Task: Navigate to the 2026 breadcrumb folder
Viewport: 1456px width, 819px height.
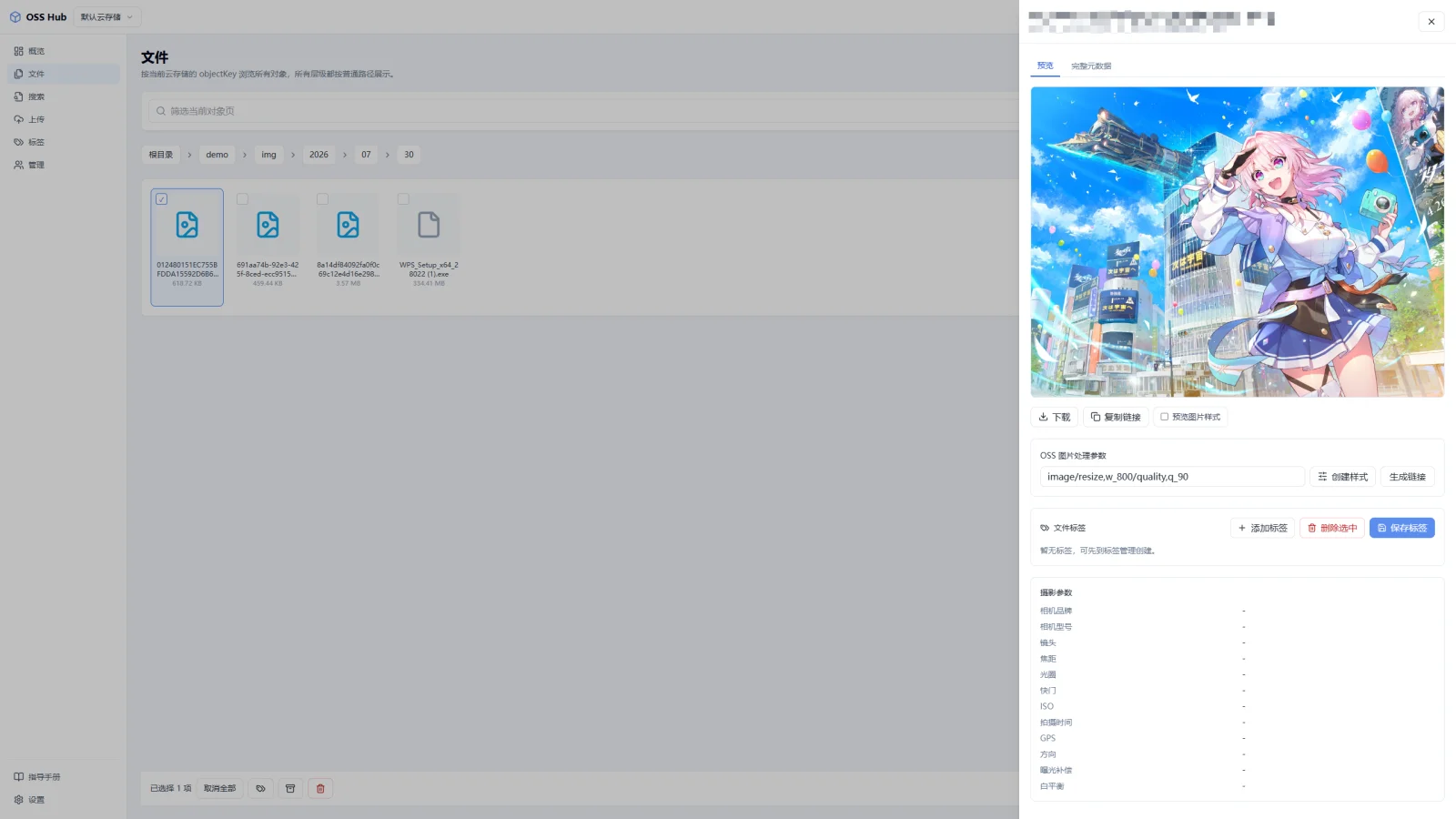Action: [x=318, y=155]
